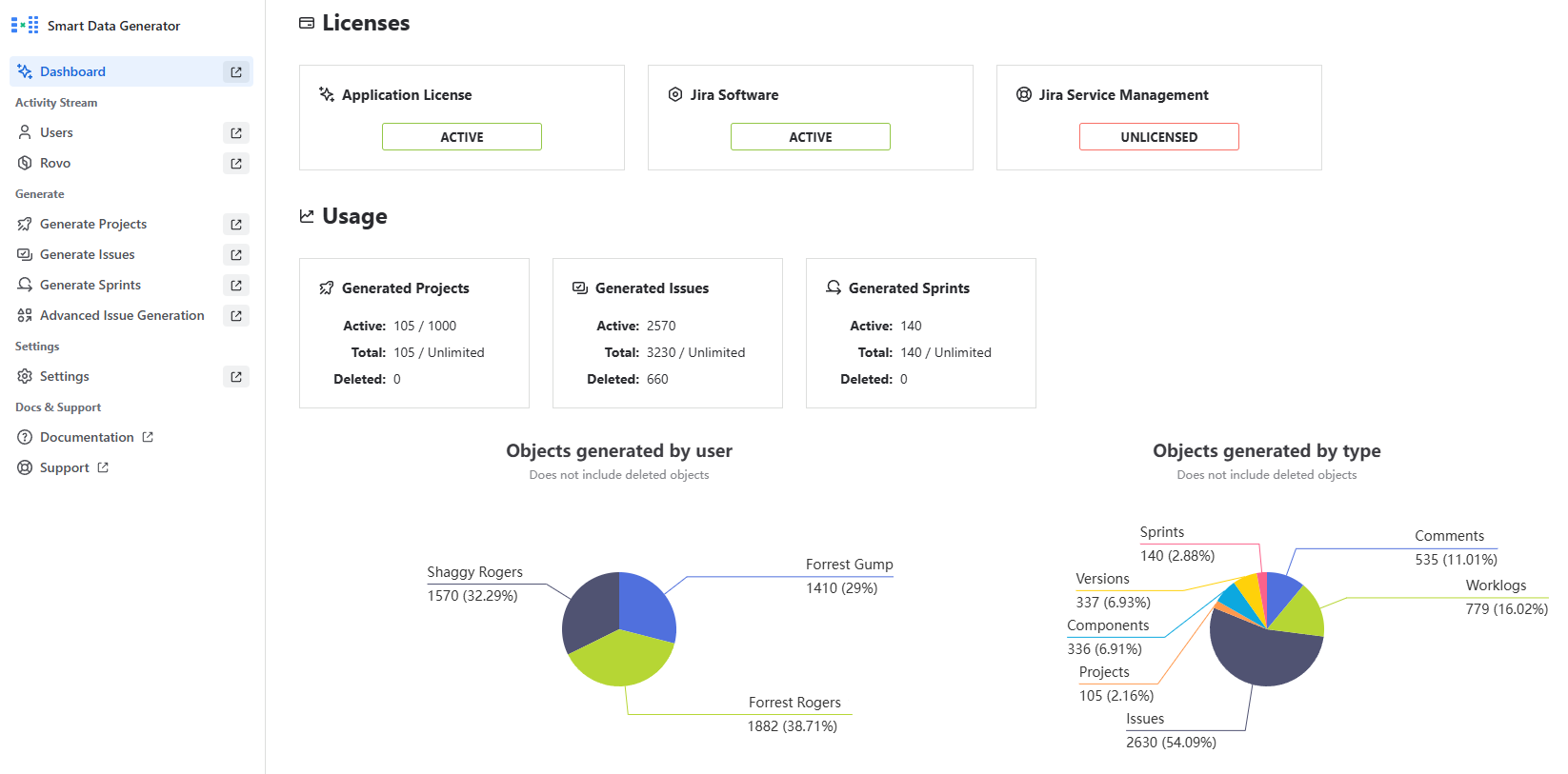Click the "Versions" chart label
Viewport: 1568px width, 774px height.
[1102, 579]
